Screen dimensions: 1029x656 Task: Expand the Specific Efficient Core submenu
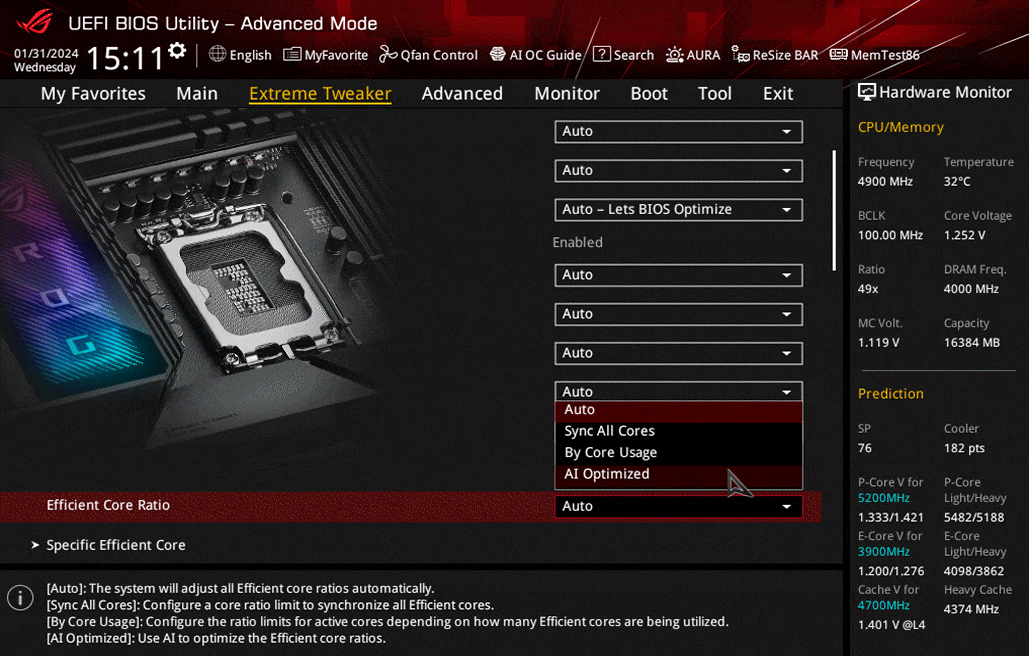click(x=116, y=545)
